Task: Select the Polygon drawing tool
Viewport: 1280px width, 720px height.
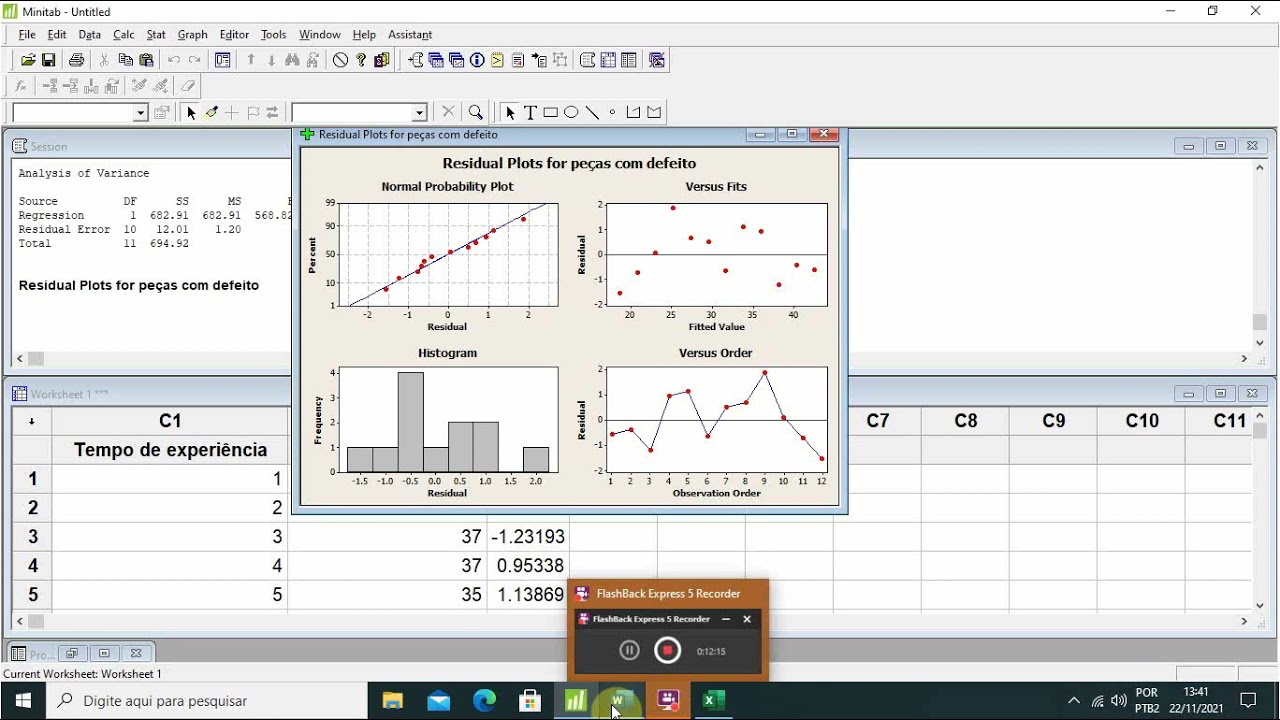Action: pos(654,113)
